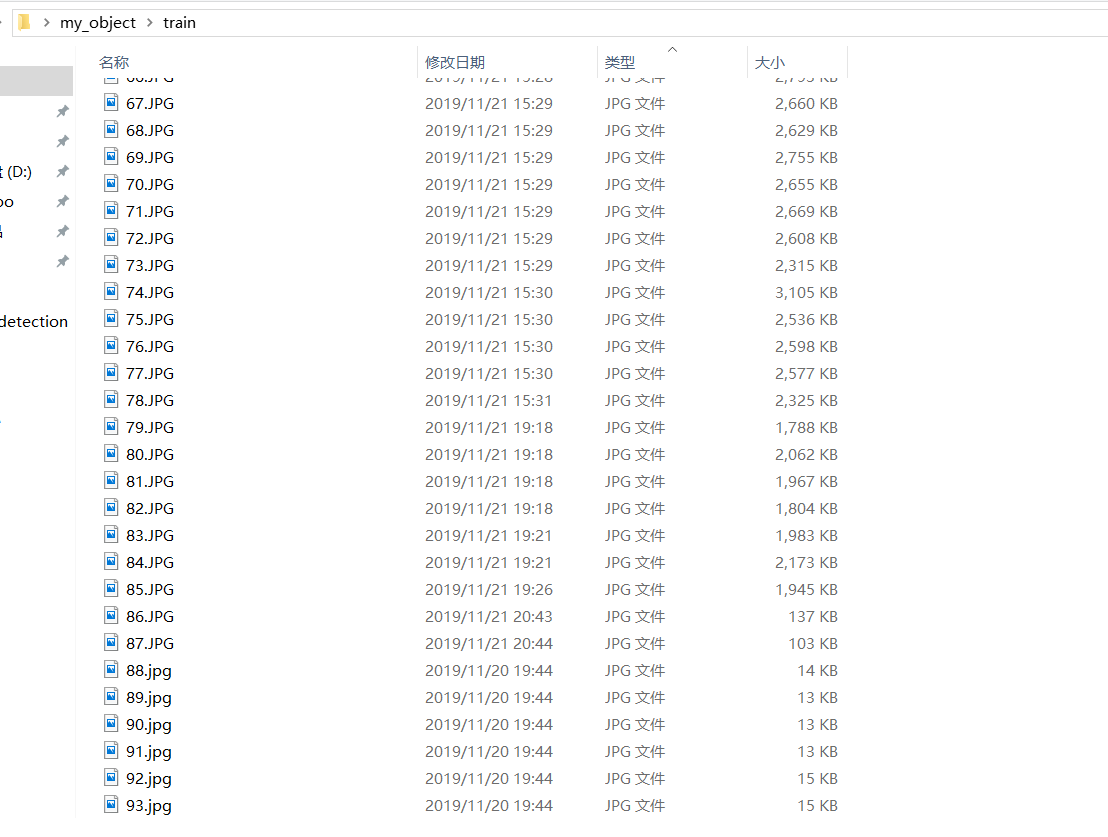Click the file icon of 89.jpg
Image resolution: width=1108 pixels, height=837 pixels.
(111, 697)
